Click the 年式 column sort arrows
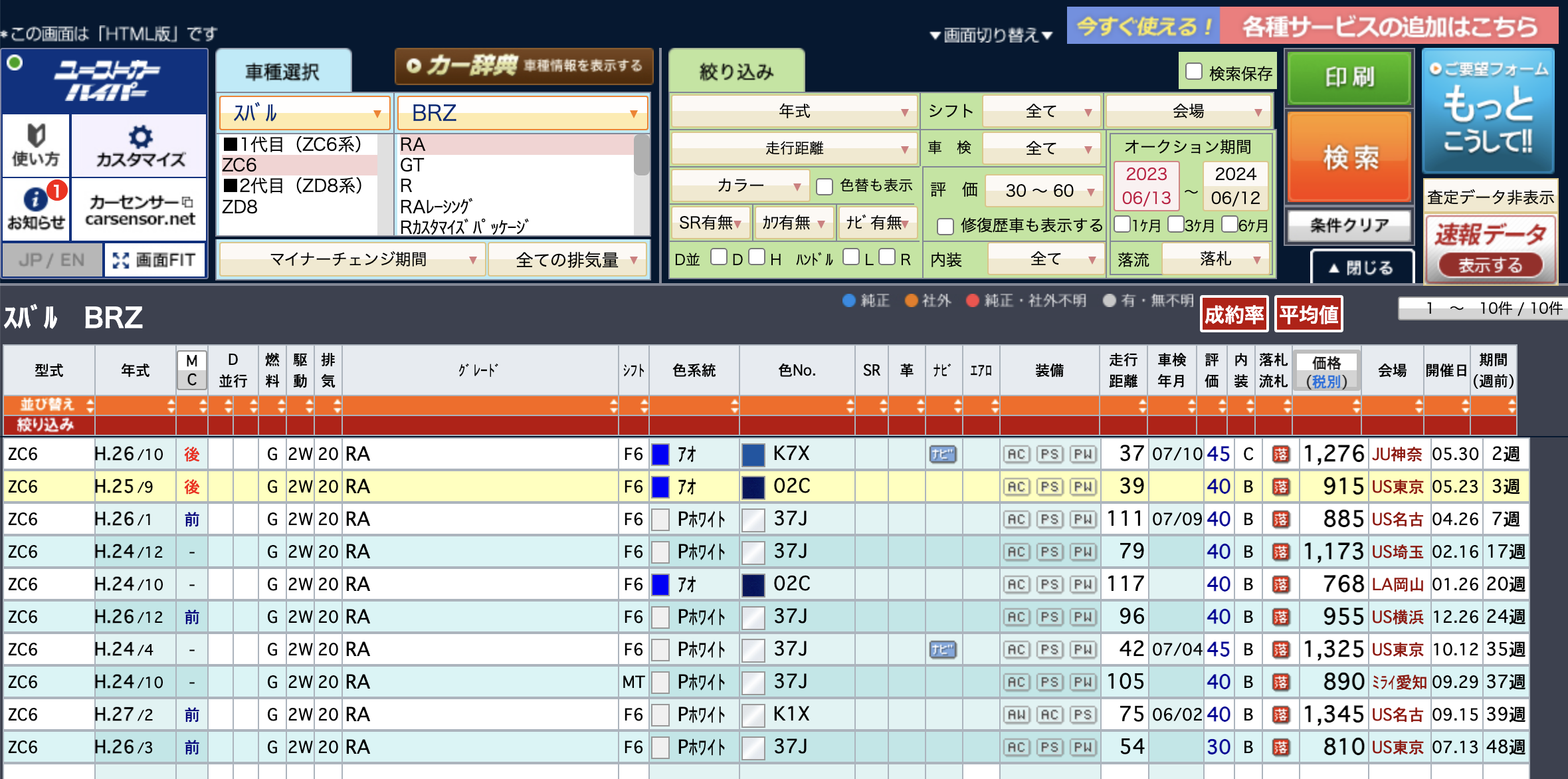 [171, 405]
